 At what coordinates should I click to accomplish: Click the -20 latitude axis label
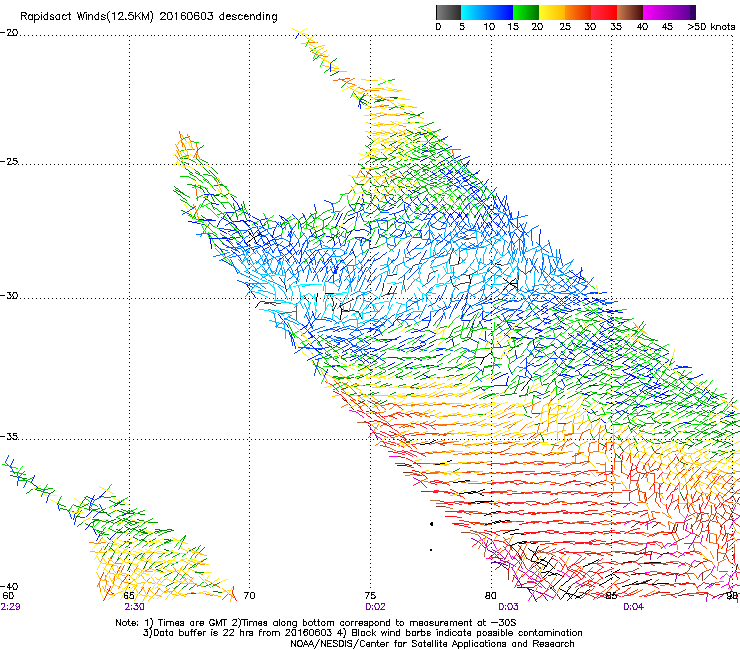(9, 33)
